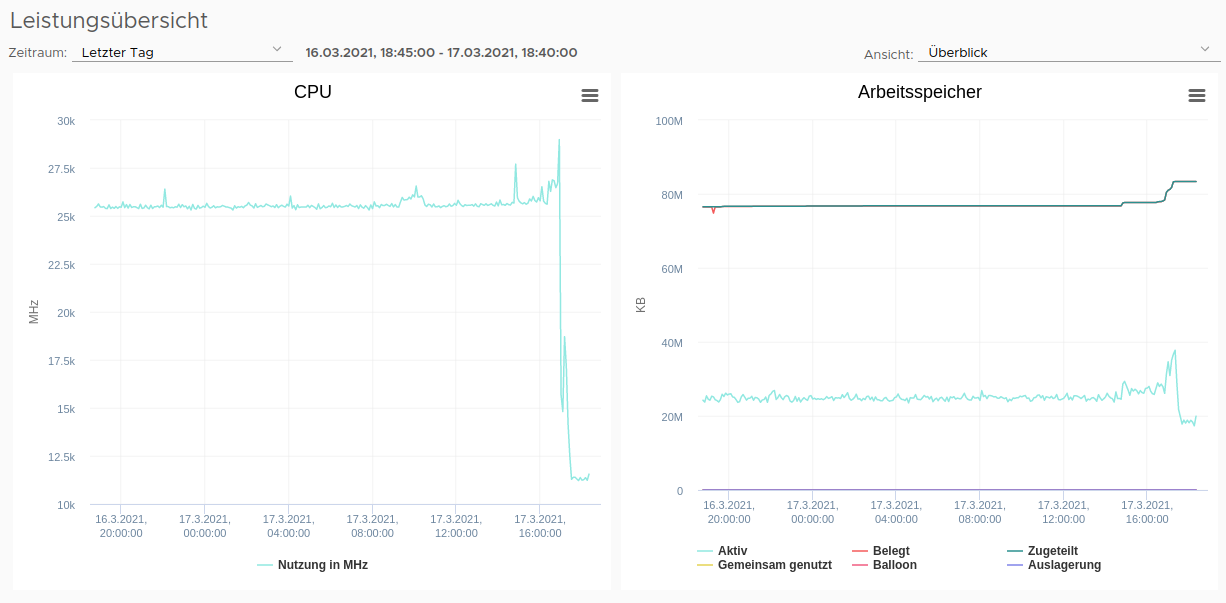Image resolution: width=1226 pixels, height=603 pixels.
Task: Toggle the Zugeteilt series in memory legend
Action: click(x=1042, y=551)
